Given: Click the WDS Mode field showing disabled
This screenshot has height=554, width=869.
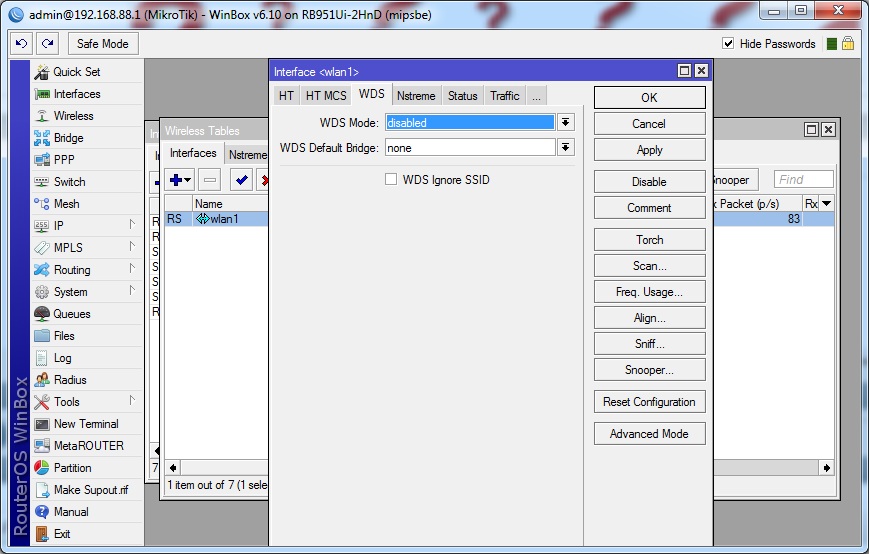Looking at the screenshot, I should pos(470,122).
